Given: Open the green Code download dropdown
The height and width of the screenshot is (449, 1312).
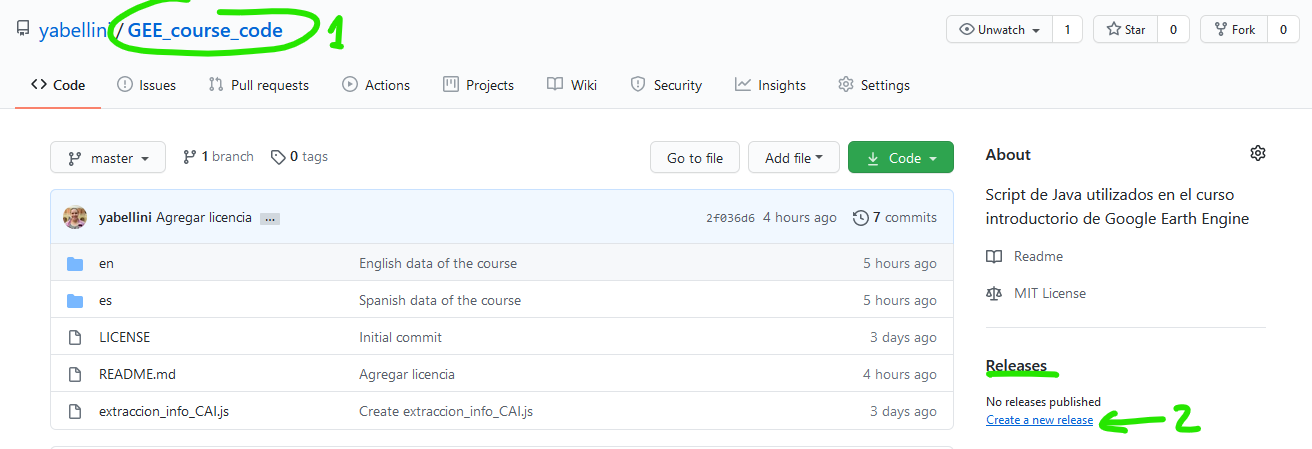Looking at the screenshot, I should click(x=901, y=158).
